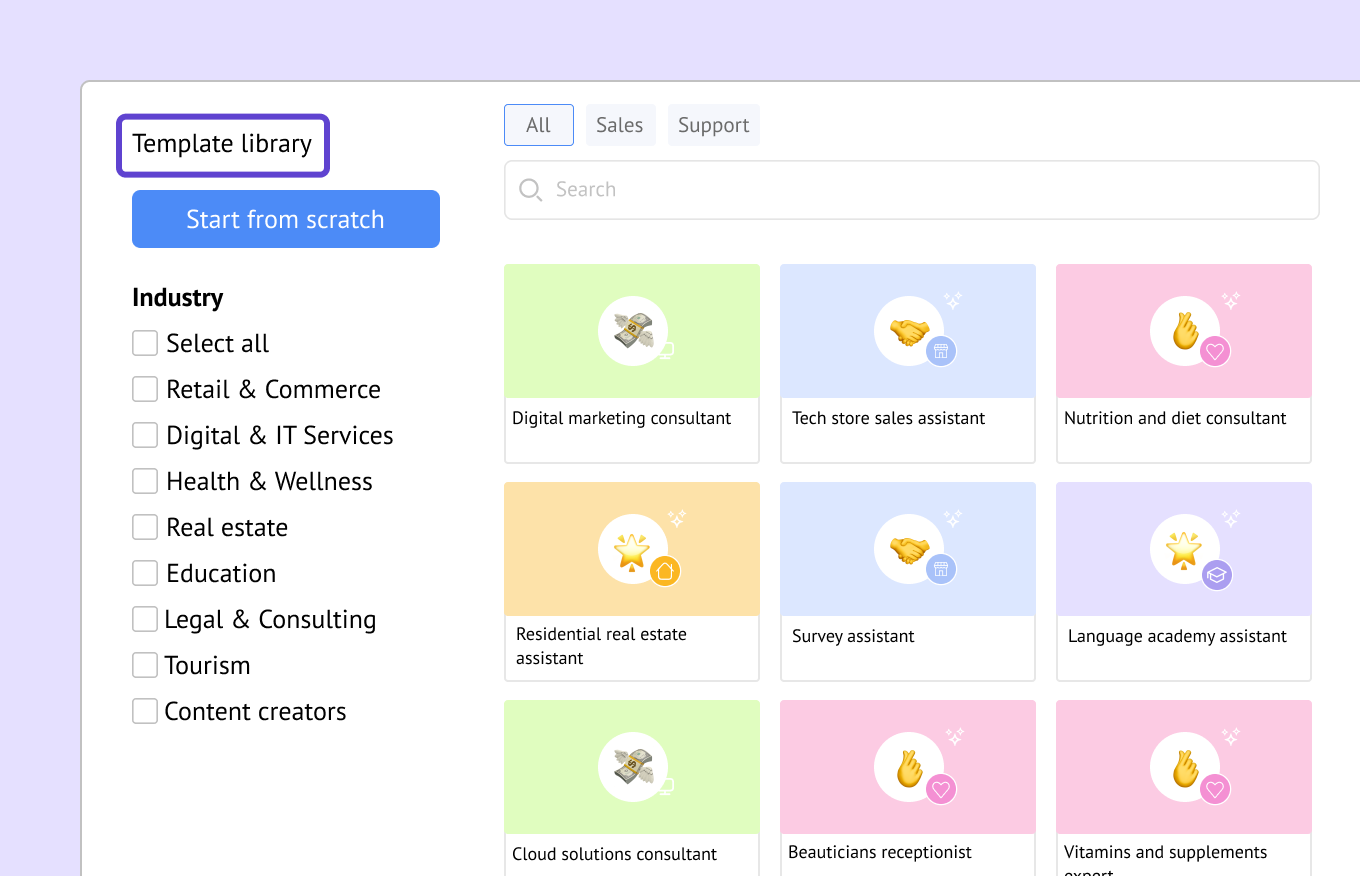The width and height of the screenshot is (1360, 876).
Task: Switch to the Support tab
Action: click(713, 125)
